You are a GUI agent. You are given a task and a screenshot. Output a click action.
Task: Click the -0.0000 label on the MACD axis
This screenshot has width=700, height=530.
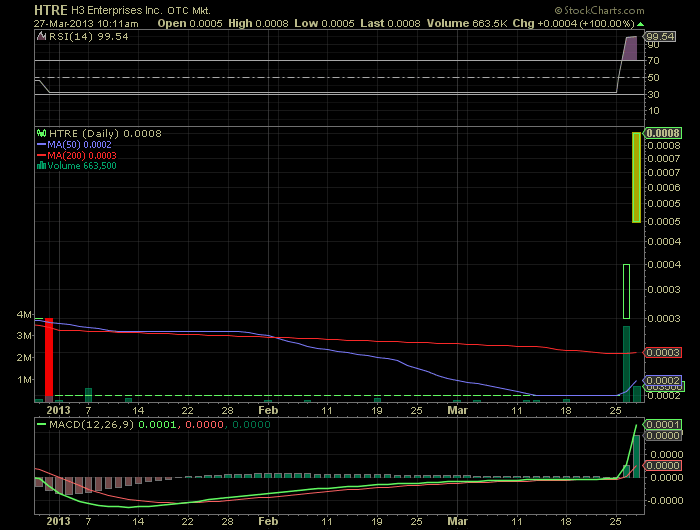(664, 501)
